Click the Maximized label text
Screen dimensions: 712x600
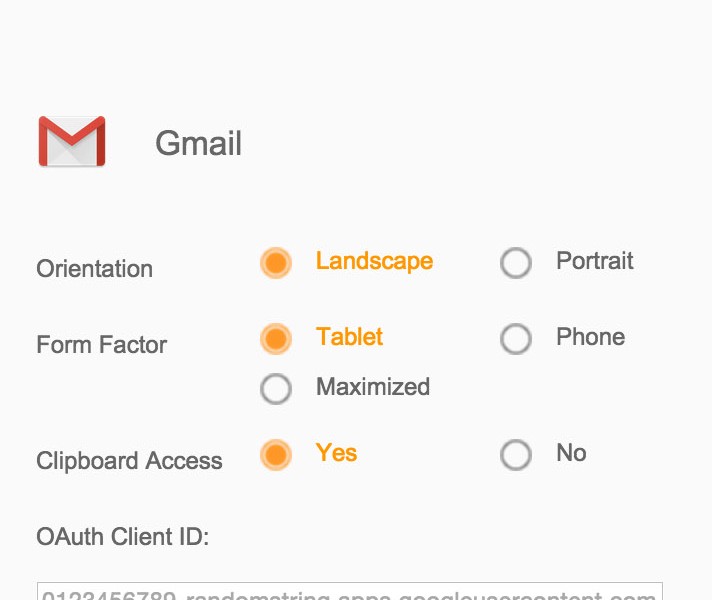point(373,388)
